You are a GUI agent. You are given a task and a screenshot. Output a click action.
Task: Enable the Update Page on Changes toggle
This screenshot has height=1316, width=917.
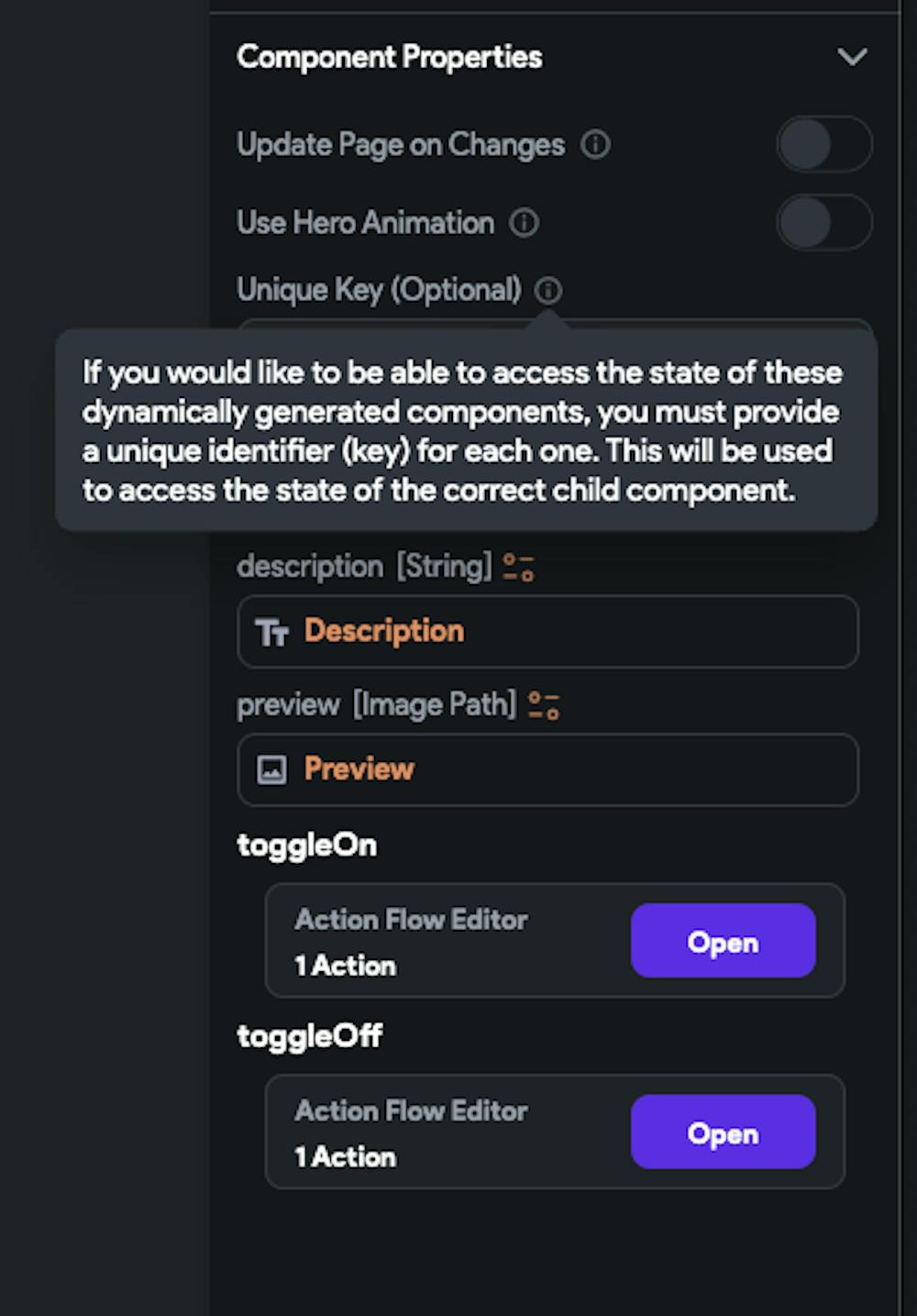[x=823, y=144]
